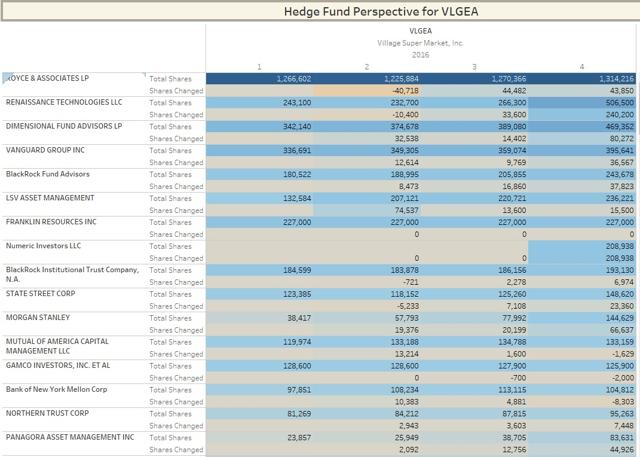The image size is (640, 457).
Task: Select DIMENSIONAL FUND ADVISORS LP row label
Action: click(64, 126)
